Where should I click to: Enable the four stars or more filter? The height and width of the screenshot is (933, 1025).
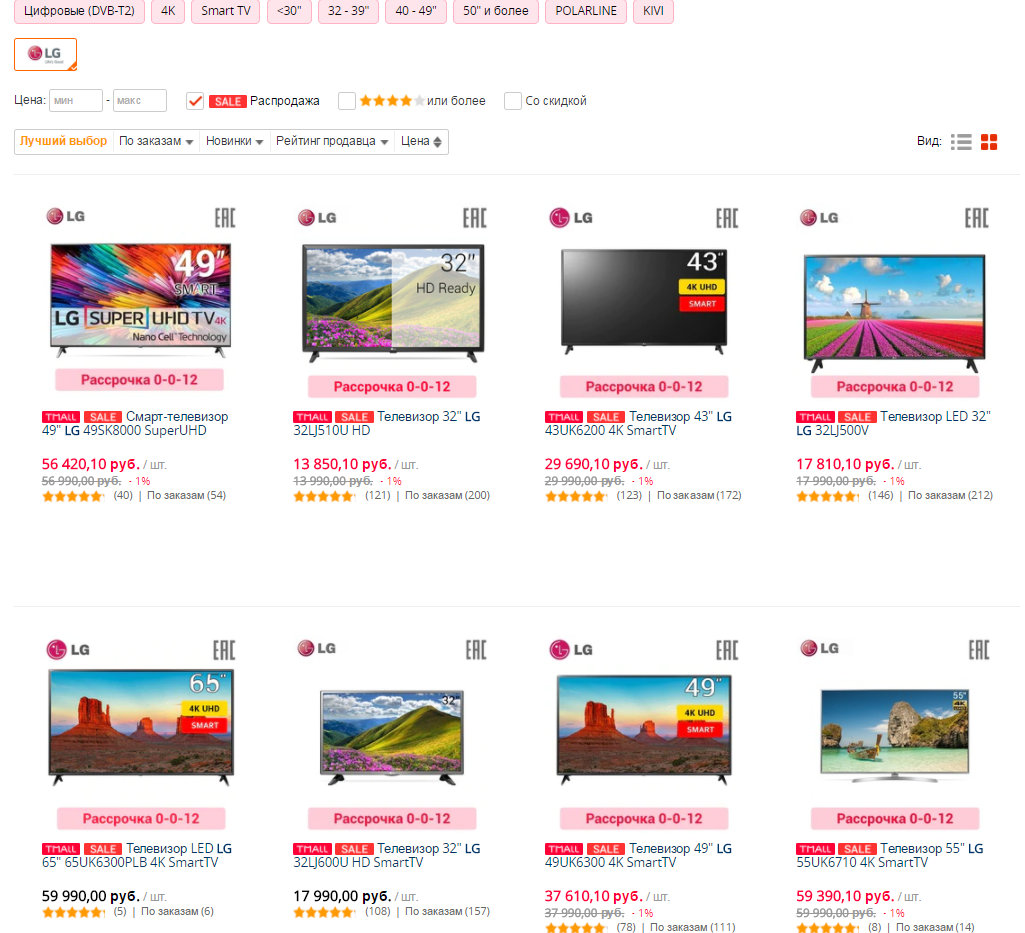[347, 101]
